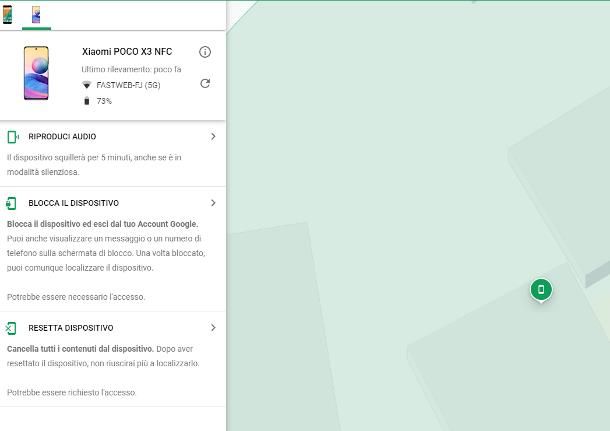Click the Riproduci audio phone icon
Viewport: 610px width, 431px height.
click(x=13, y=137)
